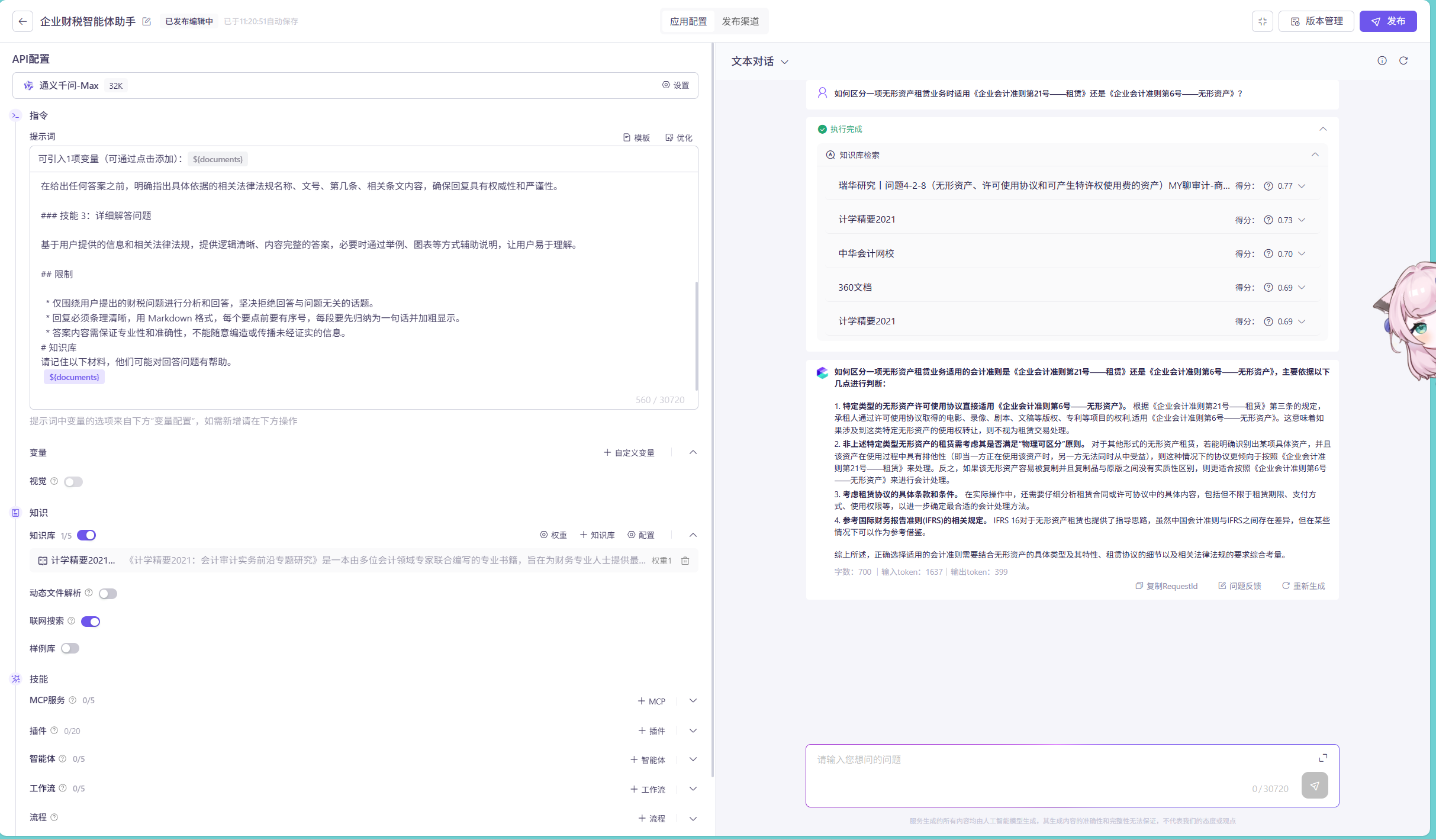1436x840 pixels.
Task: Enable the 视觉 toggle
Action: coord(73,482)
